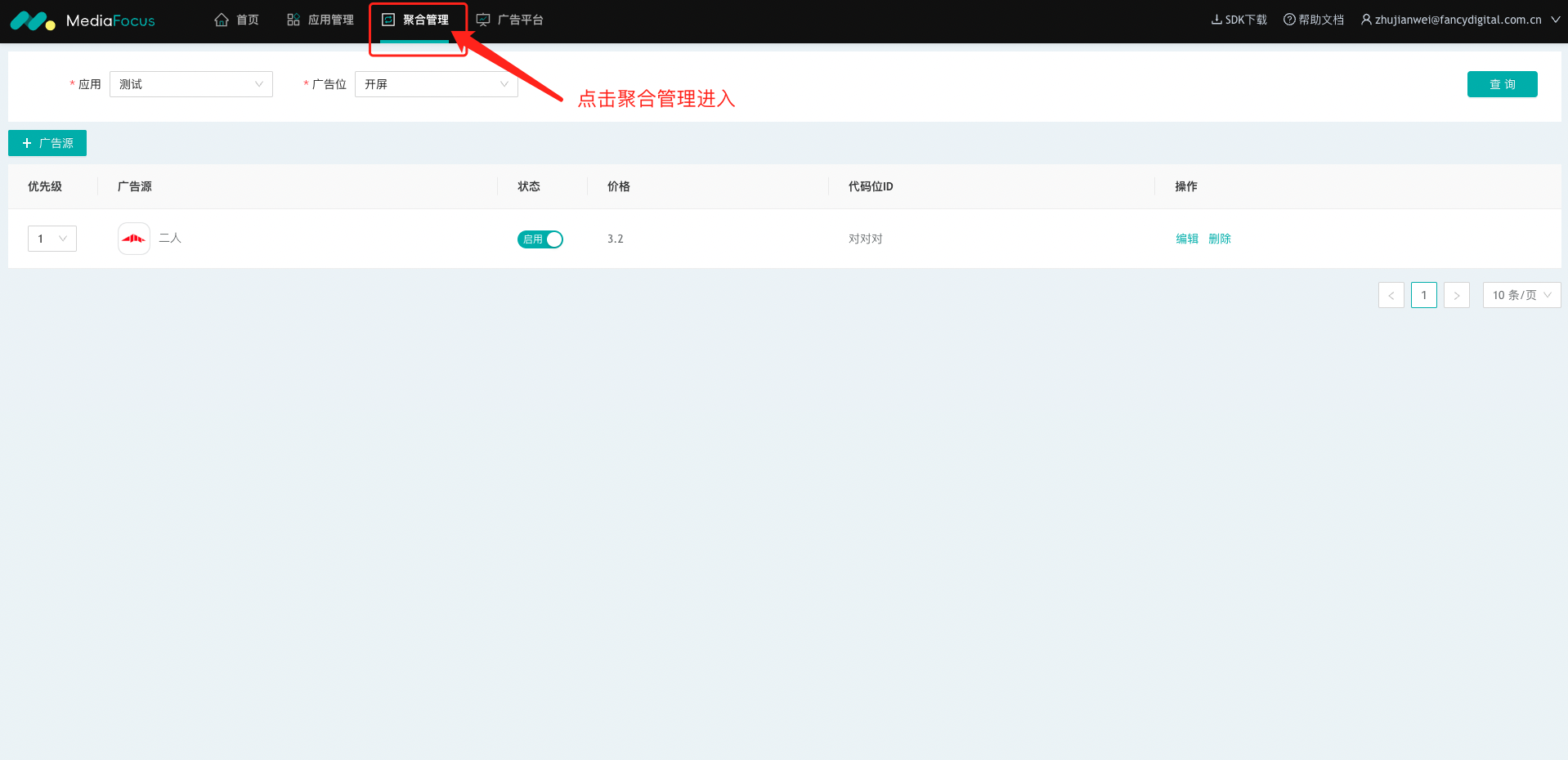Screen dimensions: 1568x760
Task: Go to the 广告平台 tab
Action: (520, 20)
